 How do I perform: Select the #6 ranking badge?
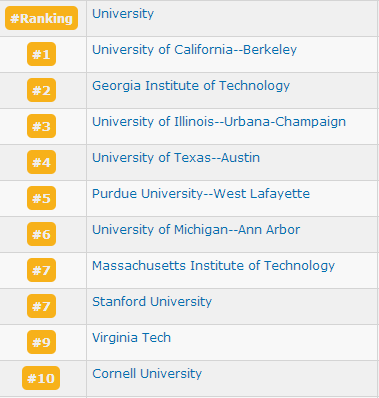[x=41, y=234]
